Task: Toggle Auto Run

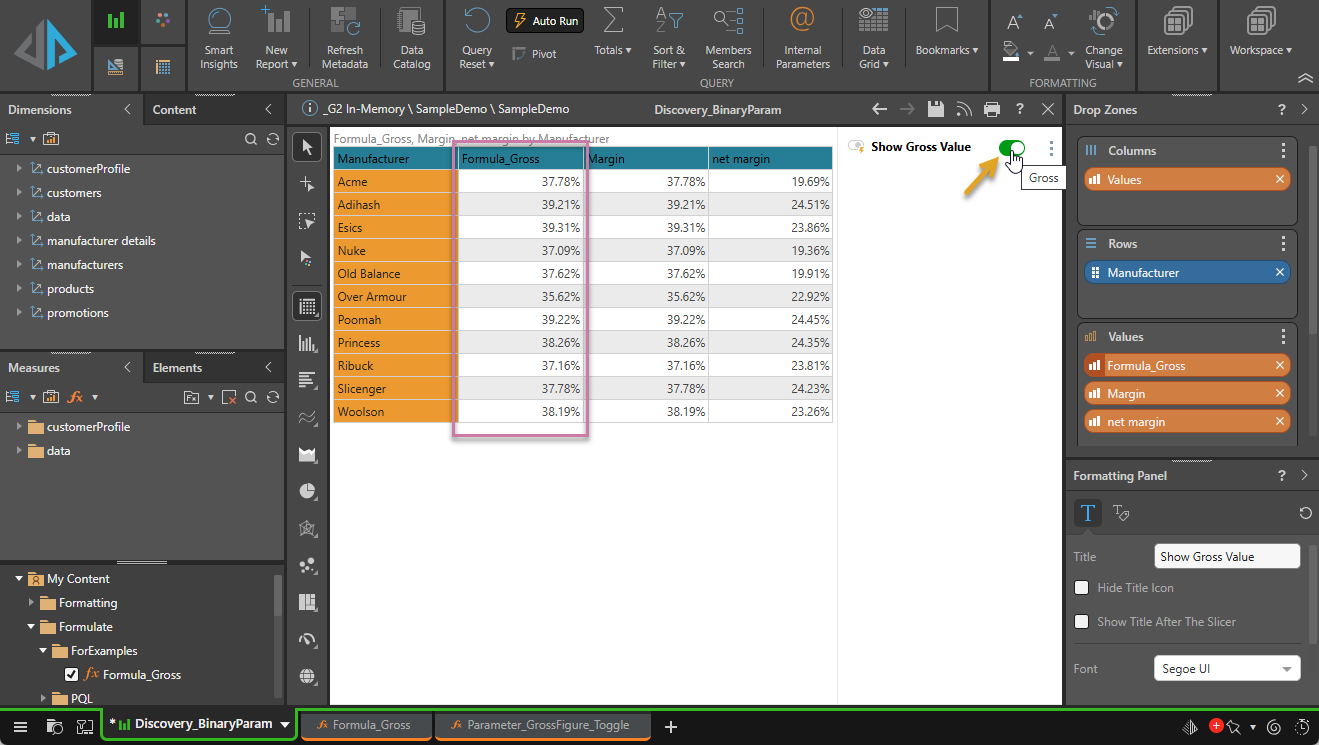Action: [x=544, y=21]
